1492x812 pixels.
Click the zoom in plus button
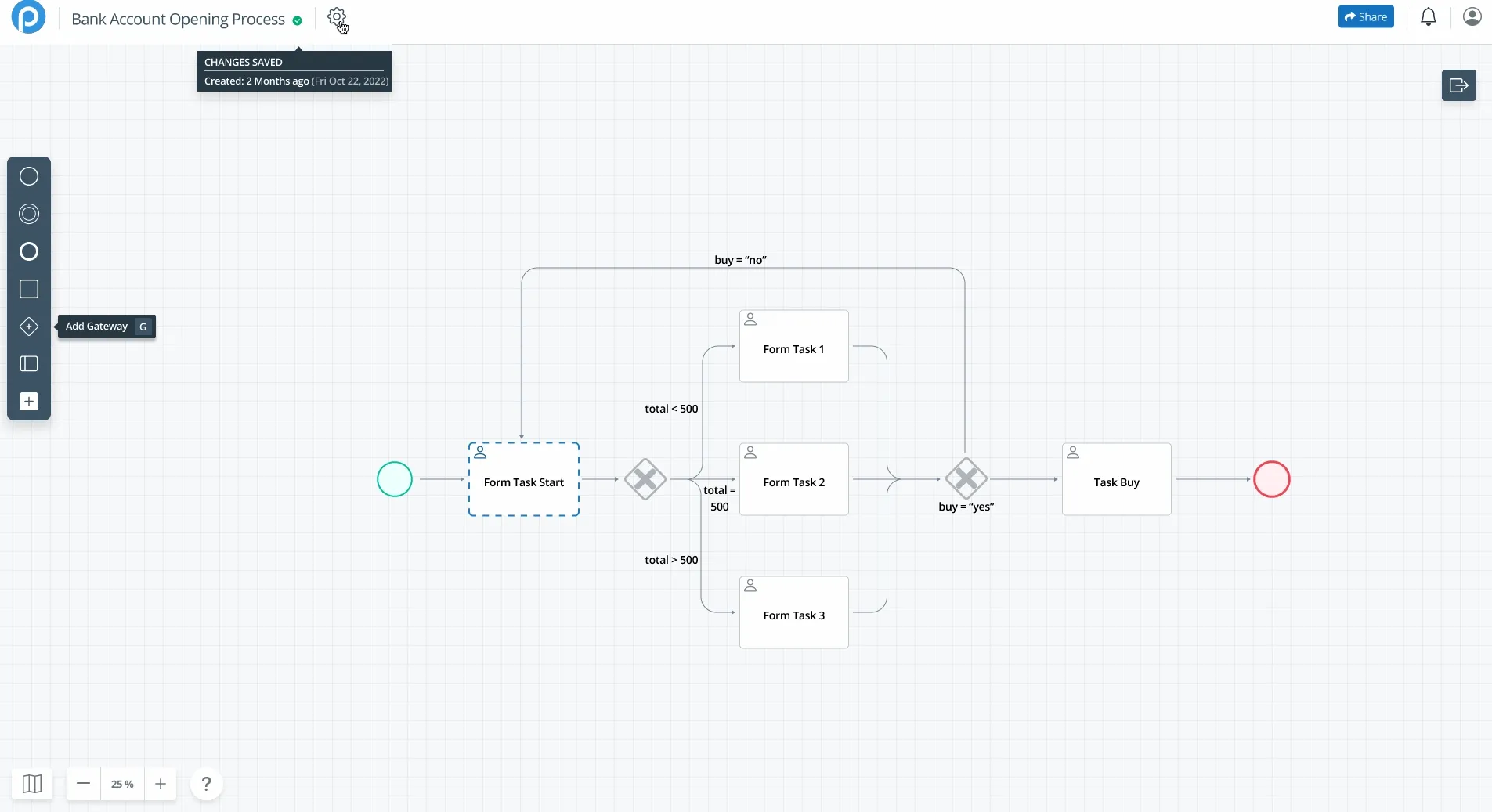coord(160,784)
